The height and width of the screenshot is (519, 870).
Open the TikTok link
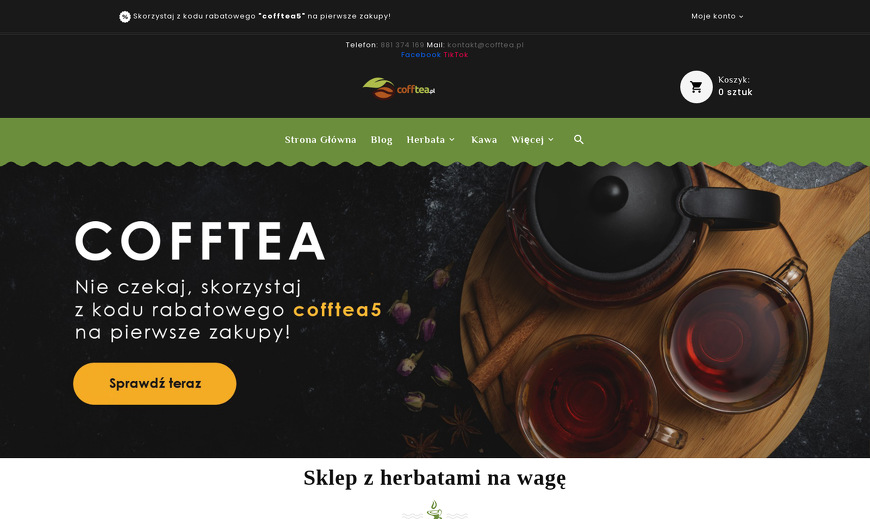point(456,54)
